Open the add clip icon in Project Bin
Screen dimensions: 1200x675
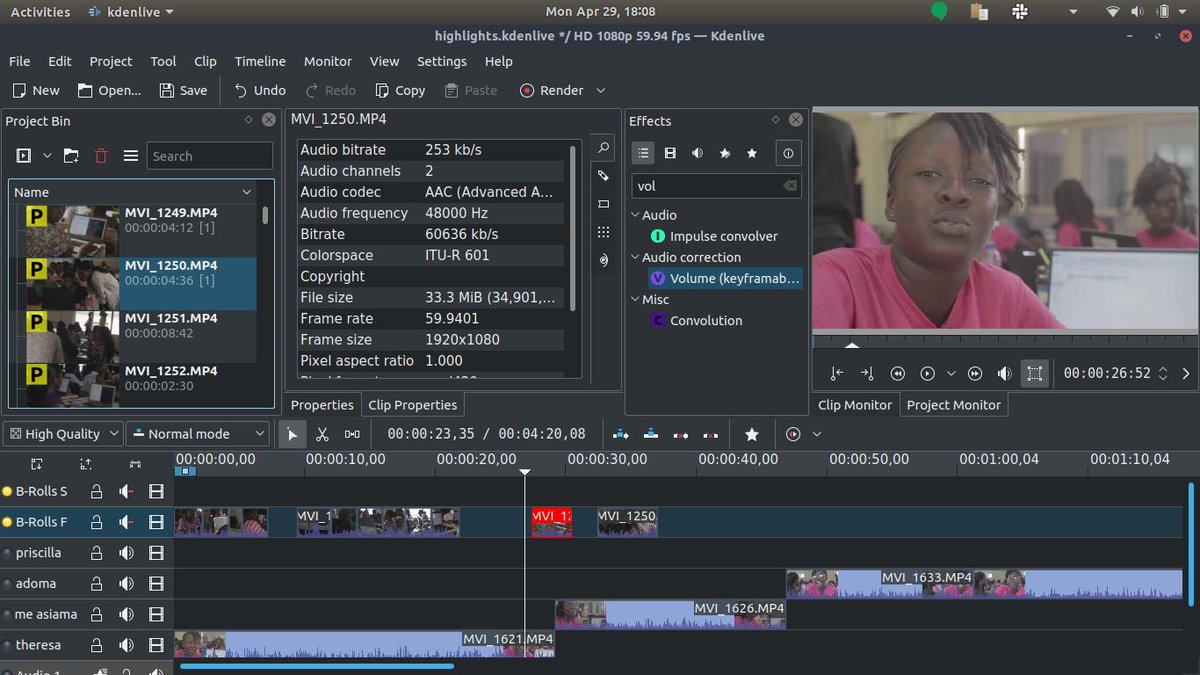tap(23, 156)
